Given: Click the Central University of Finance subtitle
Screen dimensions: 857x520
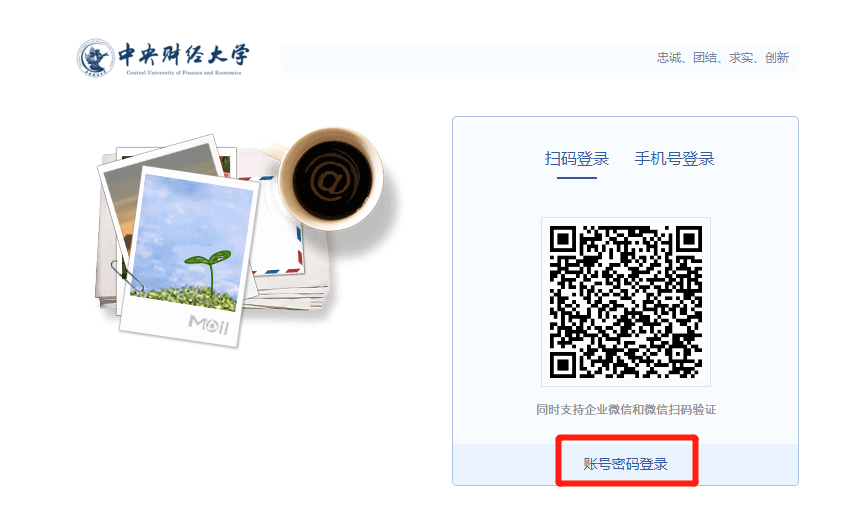Looking at the screenshot, I should pyautogui.click(x=184, y=72).
